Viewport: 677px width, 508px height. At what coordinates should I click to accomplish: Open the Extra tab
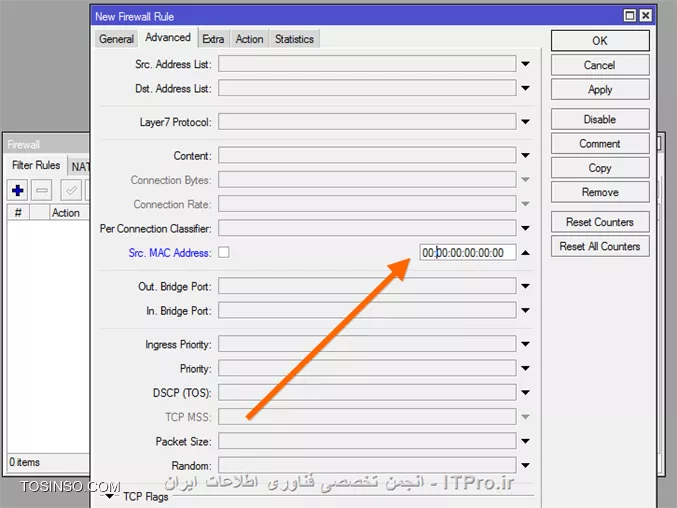pyautogui.click(x=213, y=39)
